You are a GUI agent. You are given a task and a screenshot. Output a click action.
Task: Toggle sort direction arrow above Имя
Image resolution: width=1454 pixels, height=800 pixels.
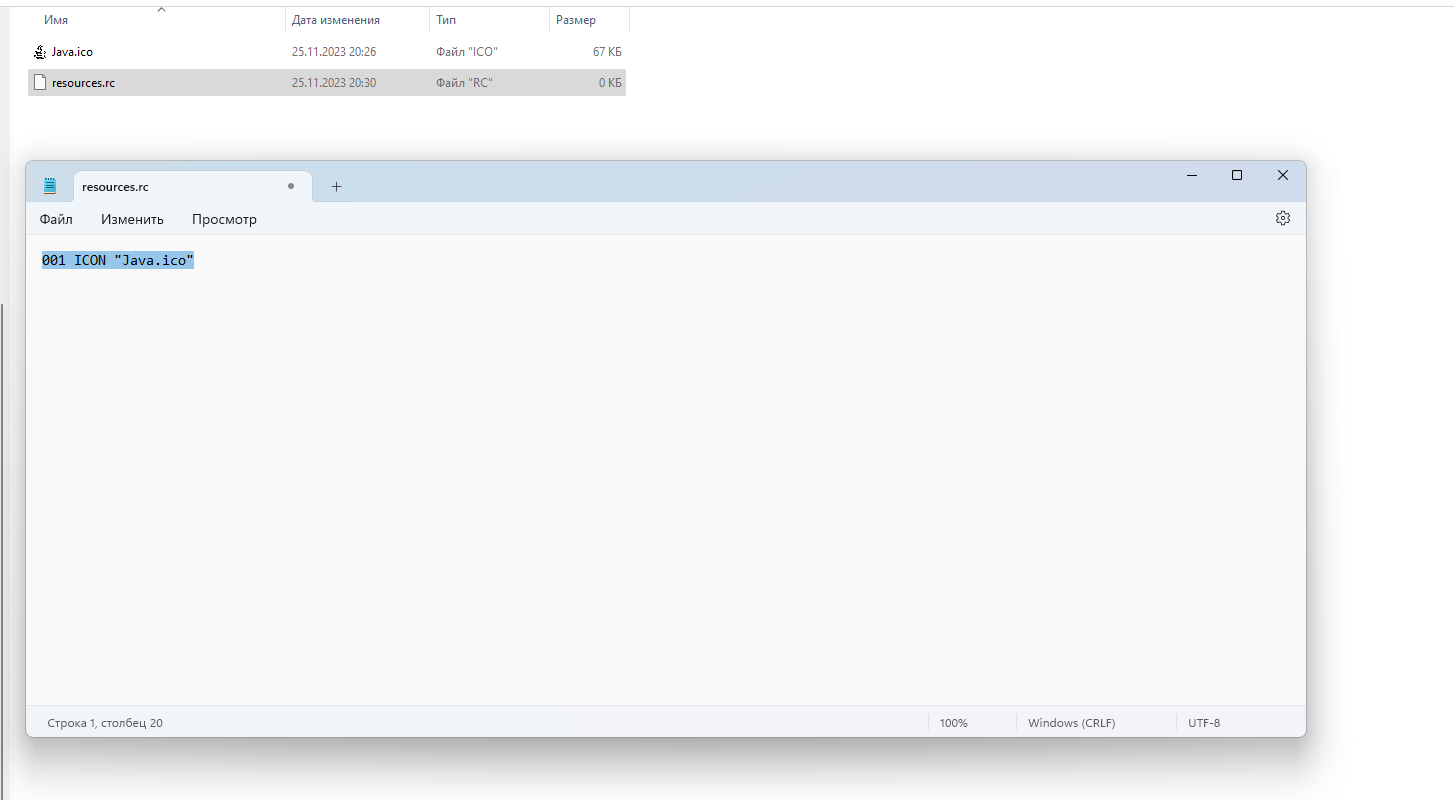[161, 9]
